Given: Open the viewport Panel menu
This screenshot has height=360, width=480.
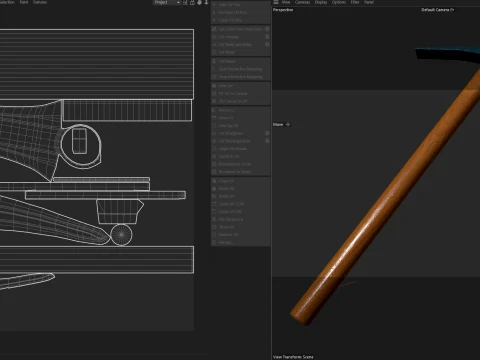Looking at the screenshot, I should point(369,2).
